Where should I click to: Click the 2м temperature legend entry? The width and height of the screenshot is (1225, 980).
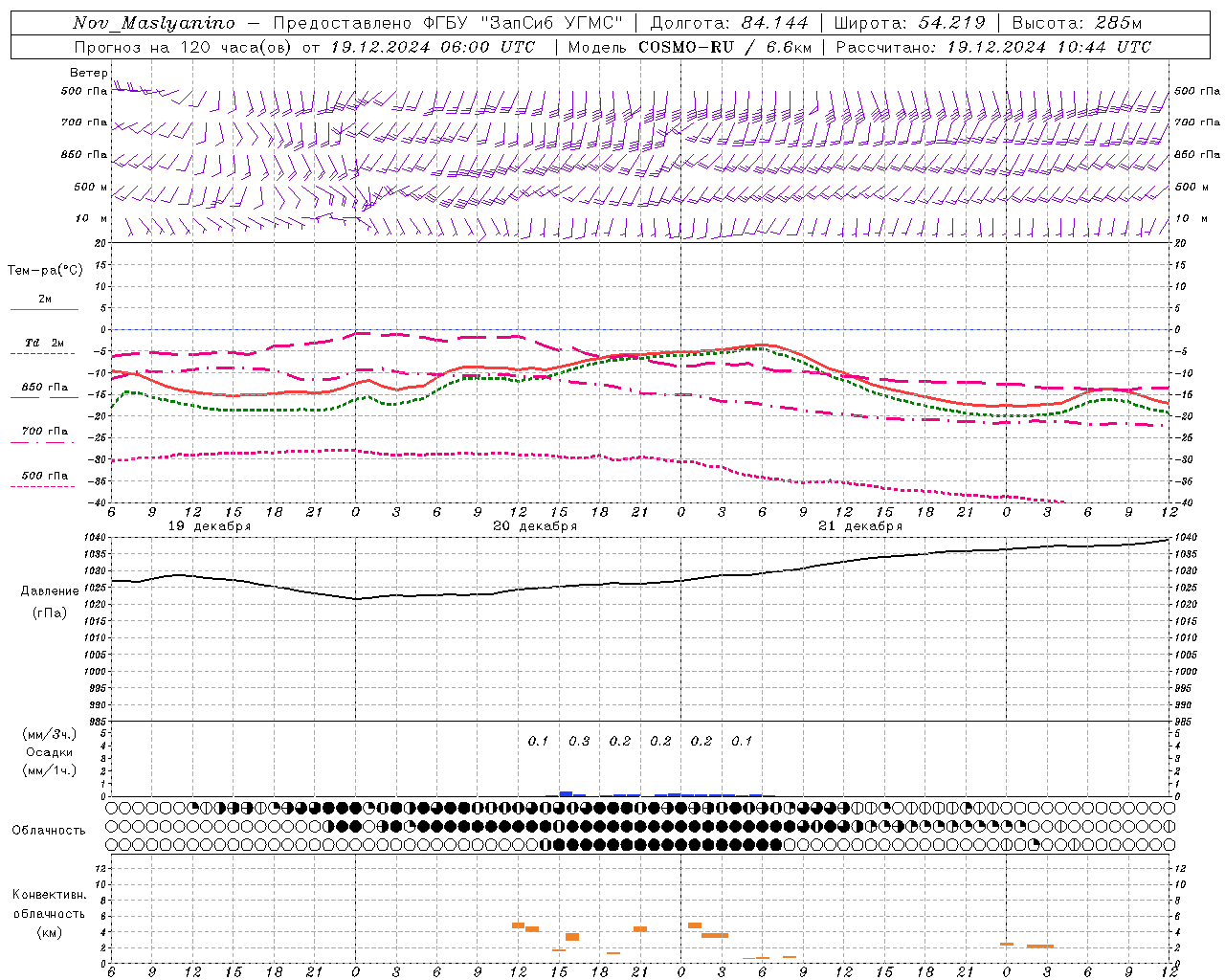[45, 300]
